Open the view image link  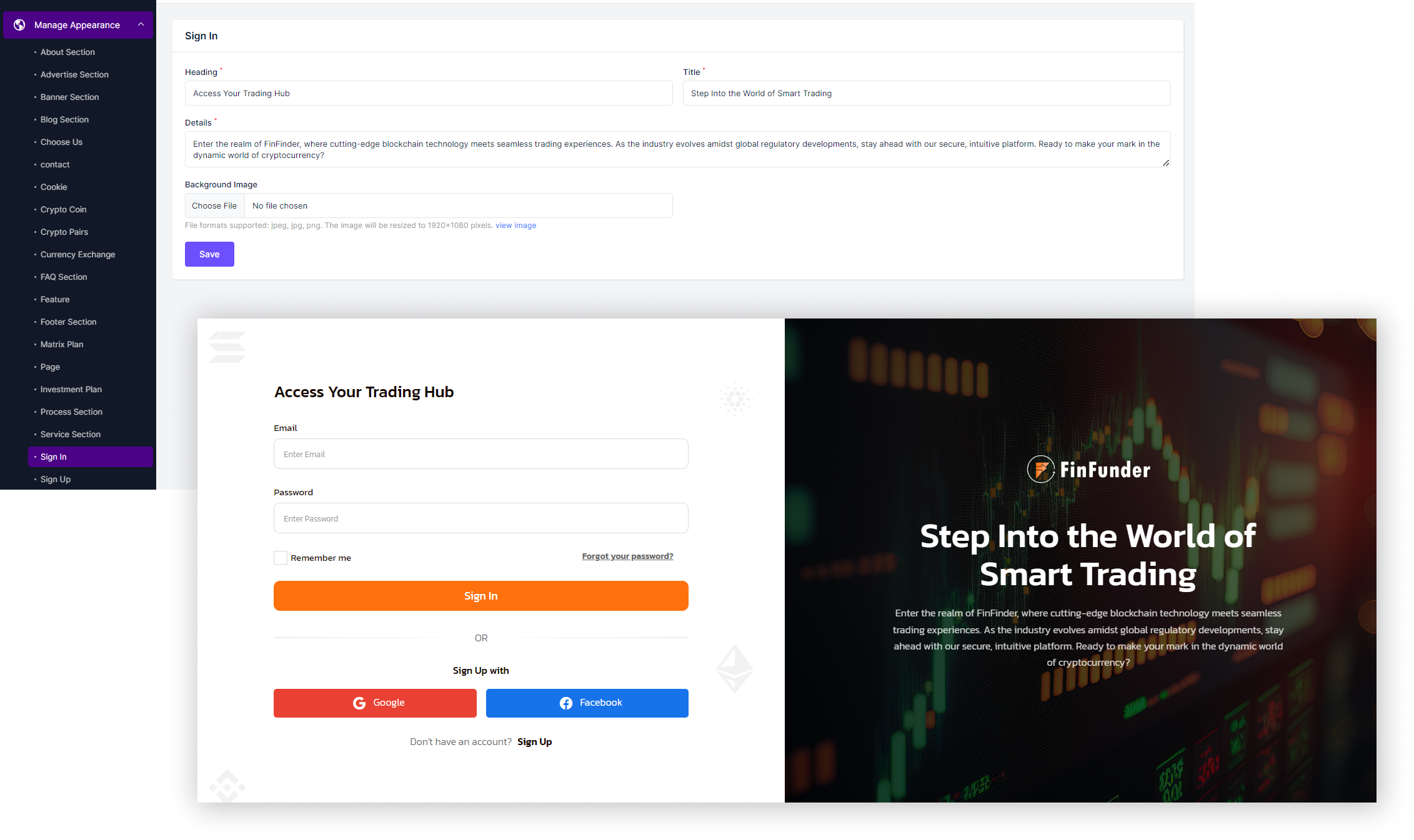click(x=515, y=225)
